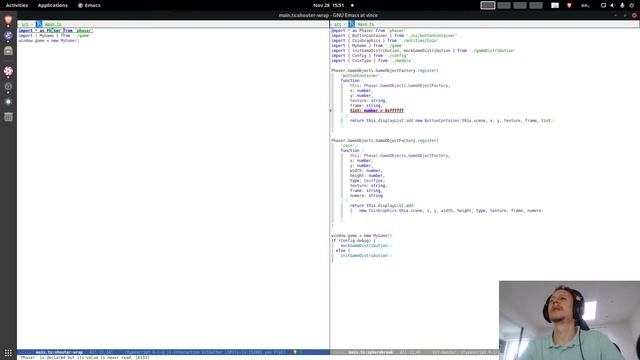The width and height of the screenshot is (640, 360).
Task: Click the 'mockGameDistribution()' call line
Action: pos(366,246)
